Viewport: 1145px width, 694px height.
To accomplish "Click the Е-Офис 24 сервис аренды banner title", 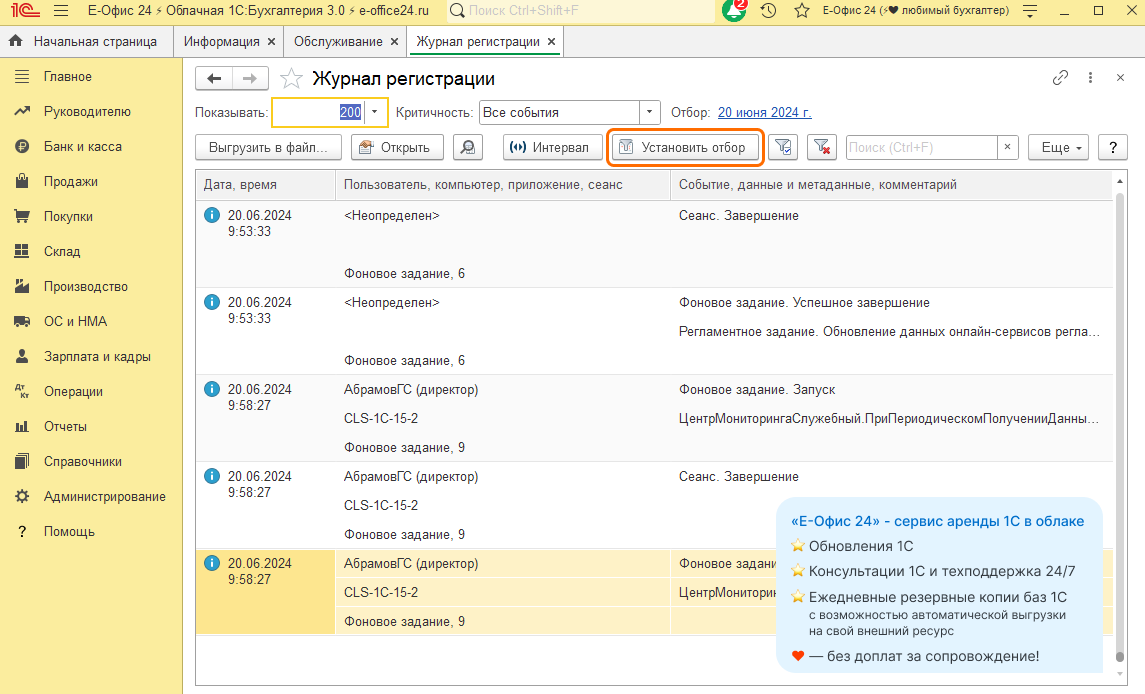I will (x=938, y=521).
